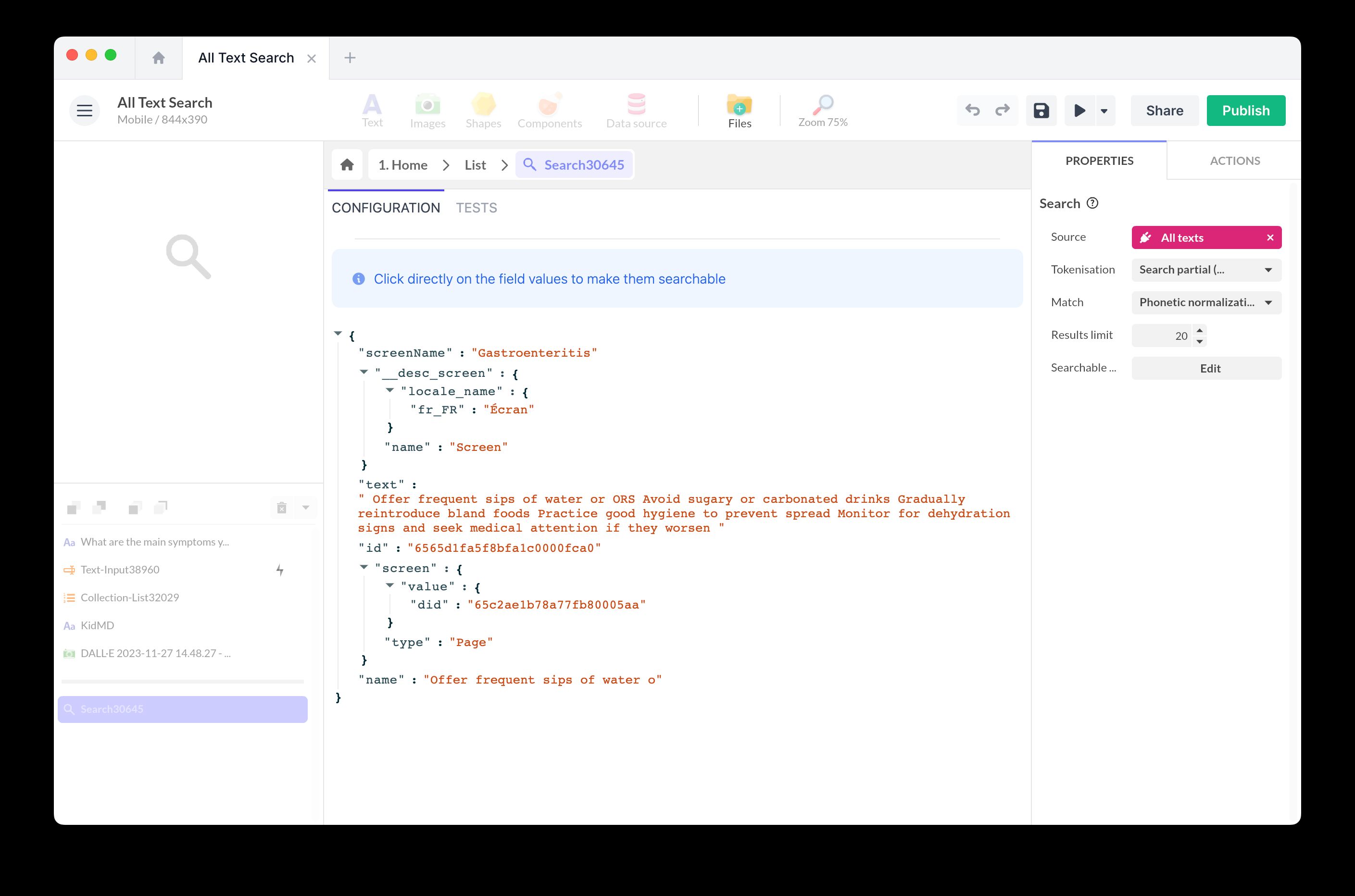1355x896 pixels.
Task: Click the save floppy disk icon
Action: pos(1041,110)
